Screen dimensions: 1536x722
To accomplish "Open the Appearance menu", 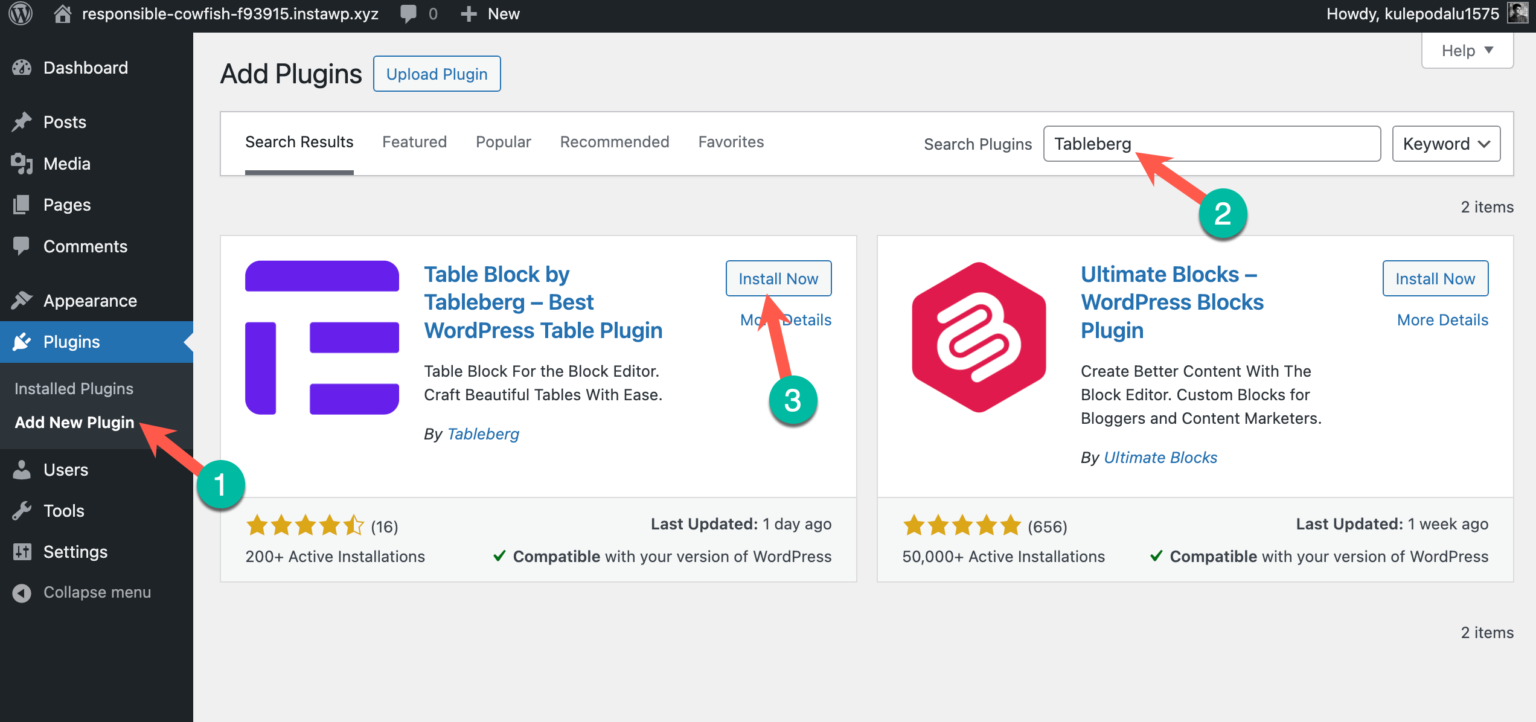I will pos(88,300).
